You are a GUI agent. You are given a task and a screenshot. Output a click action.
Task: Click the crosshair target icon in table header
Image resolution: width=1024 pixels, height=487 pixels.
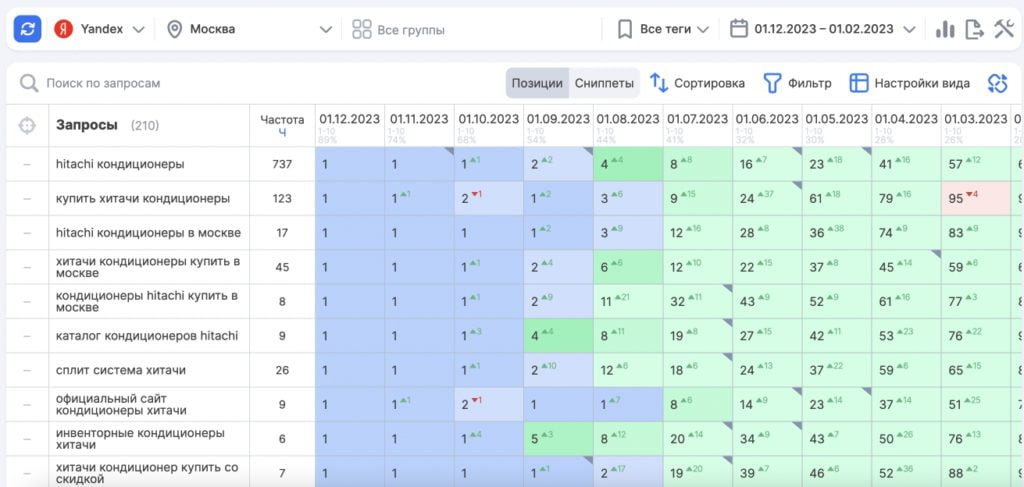(x=27, y=126)
